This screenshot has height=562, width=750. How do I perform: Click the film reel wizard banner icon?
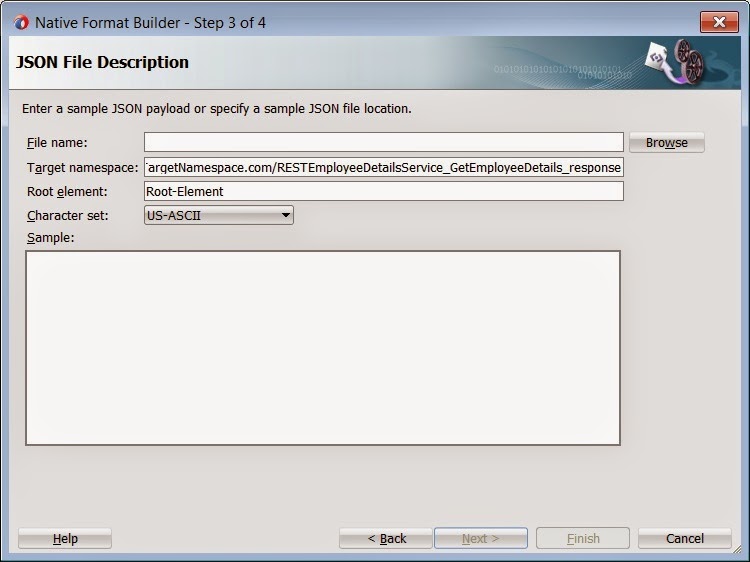pos(675,62)
